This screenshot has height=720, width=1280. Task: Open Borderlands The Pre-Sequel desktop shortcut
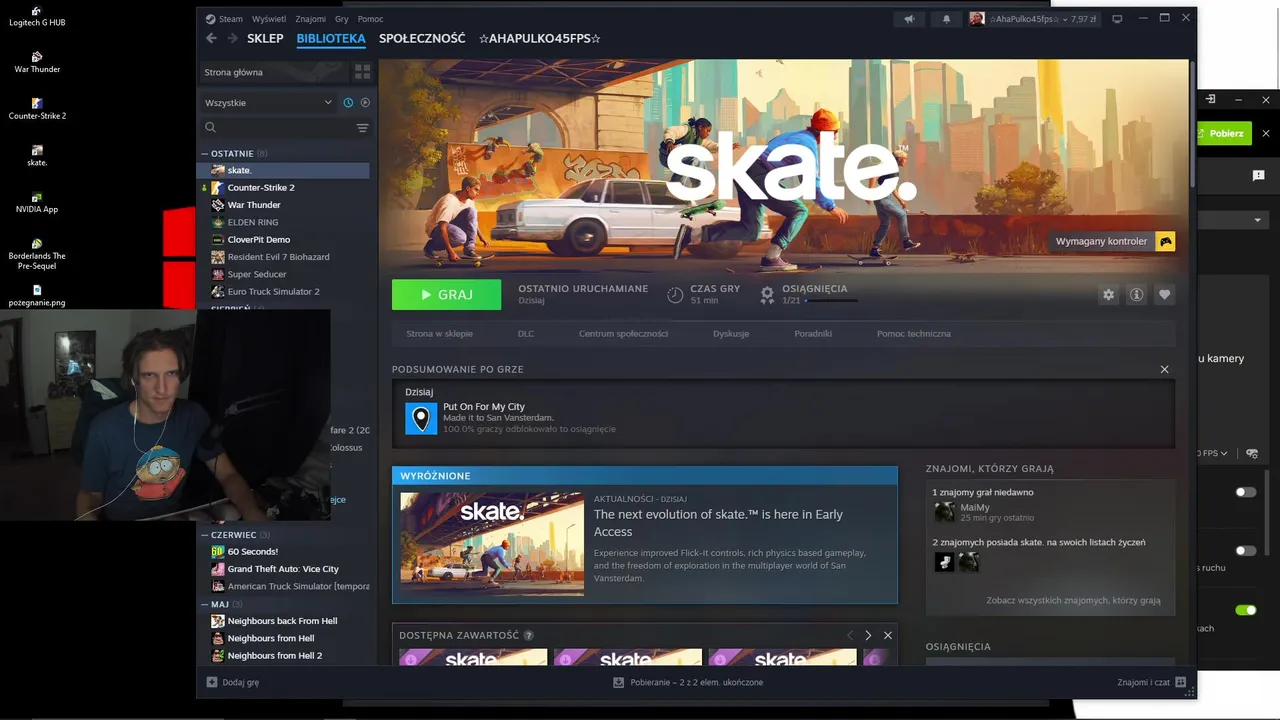(x=37, y=255)
